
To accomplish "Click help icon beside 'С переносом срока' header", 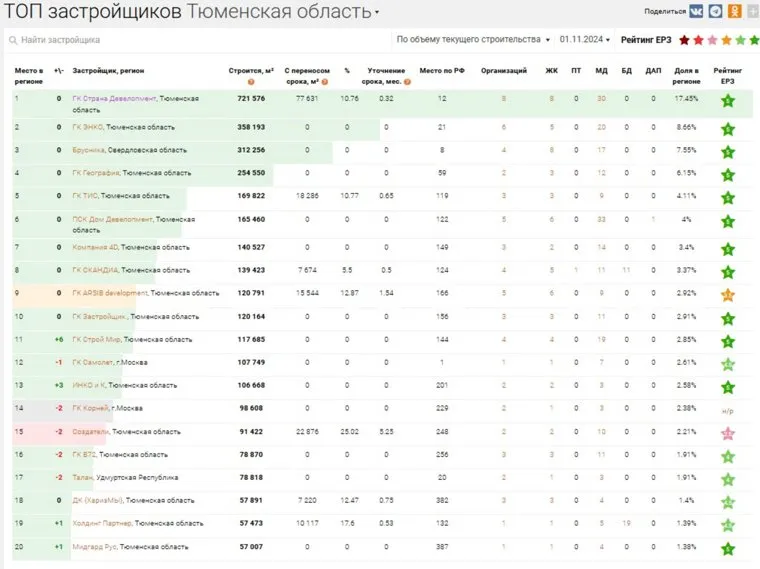I will click(323, 82).
